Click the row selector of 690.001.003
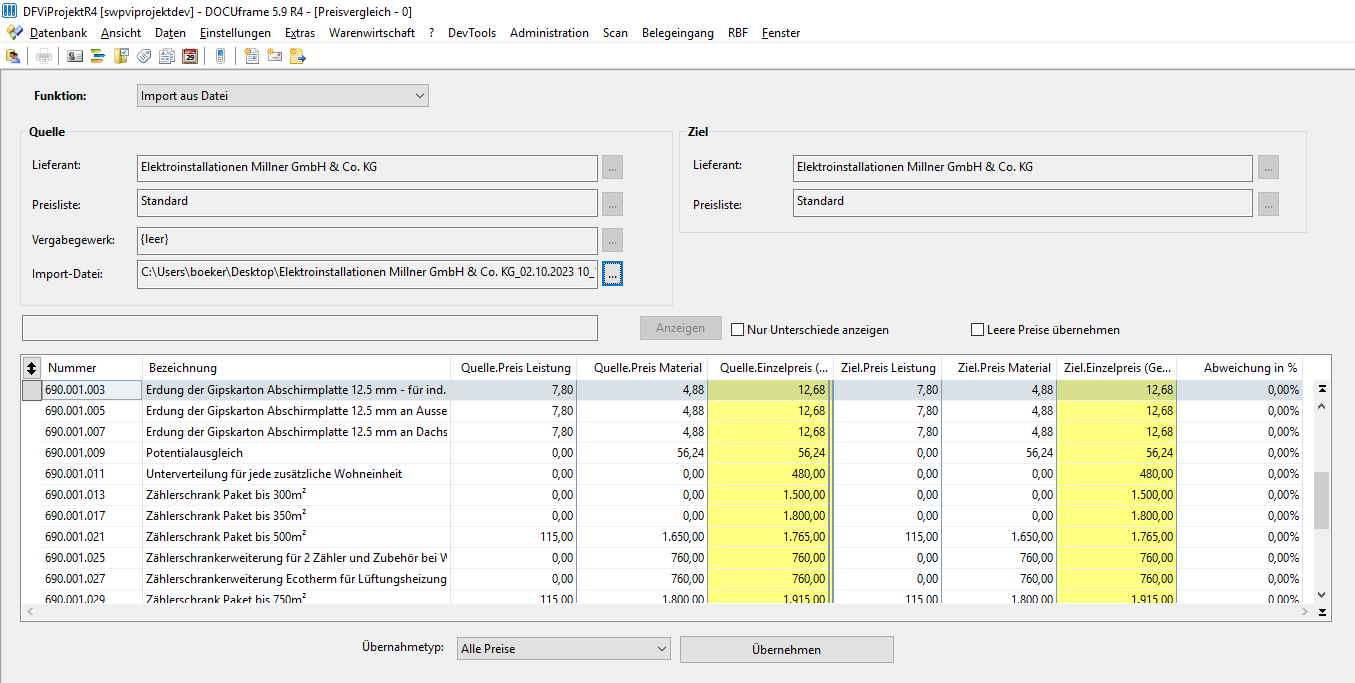Image resolution: width=1355 pixels, height=683 pixels. click(x=31, y=390)
